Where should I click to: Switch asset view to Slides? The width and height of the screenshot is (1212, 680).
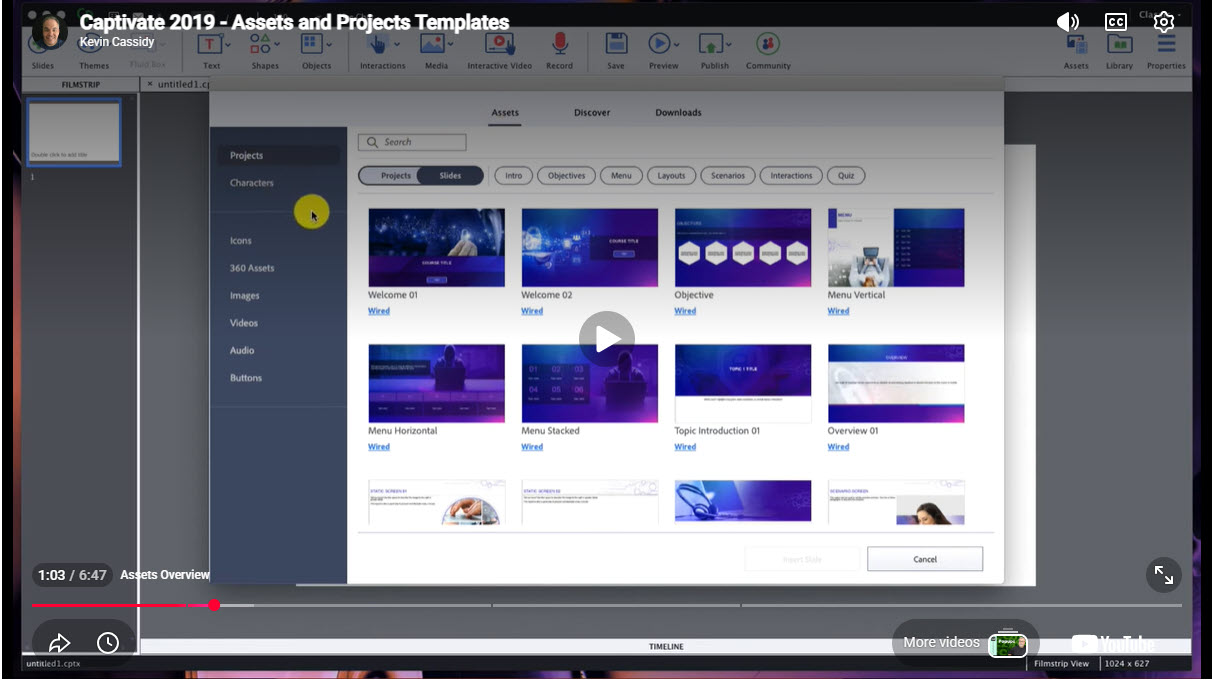(x=451, y=176)
